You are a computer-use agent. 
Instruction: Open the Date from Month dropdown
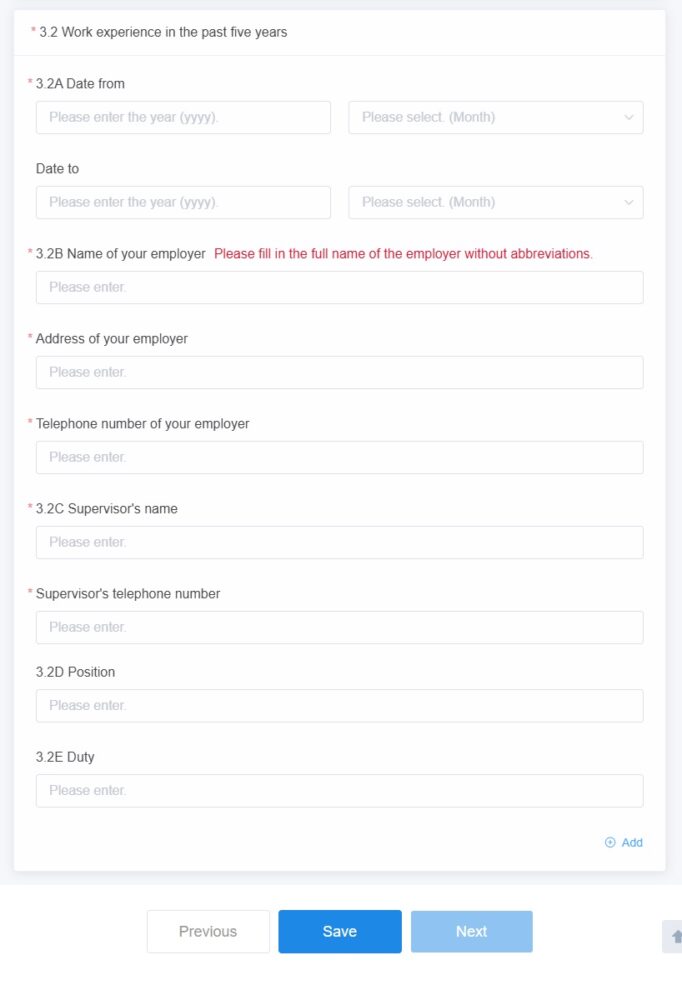tap(496, 117)
